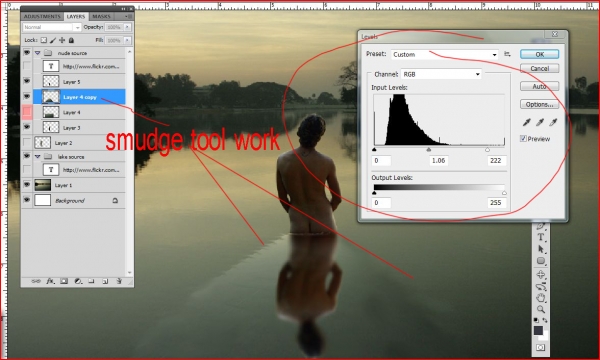Click the input levels midtone gray slider
This screenshot has width=600, height=360.
point(429,150)
